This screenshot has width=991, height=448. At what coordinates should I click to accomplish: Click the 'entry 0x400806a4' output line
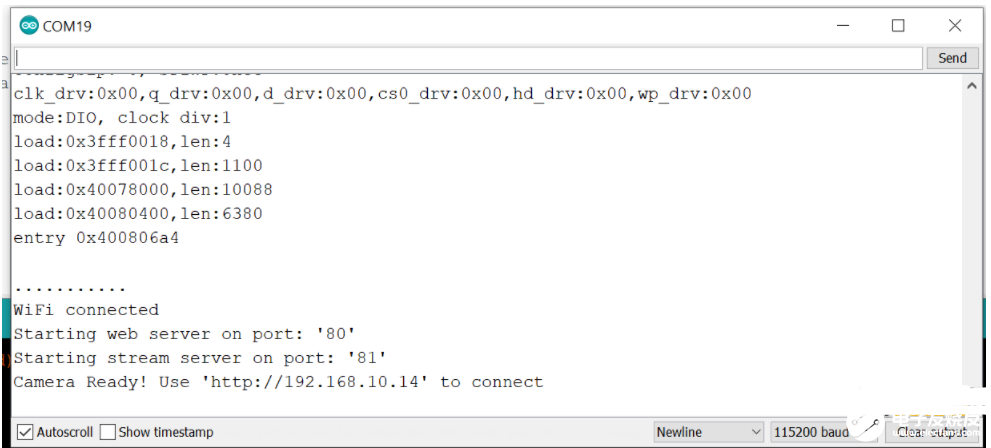[96, 238]
